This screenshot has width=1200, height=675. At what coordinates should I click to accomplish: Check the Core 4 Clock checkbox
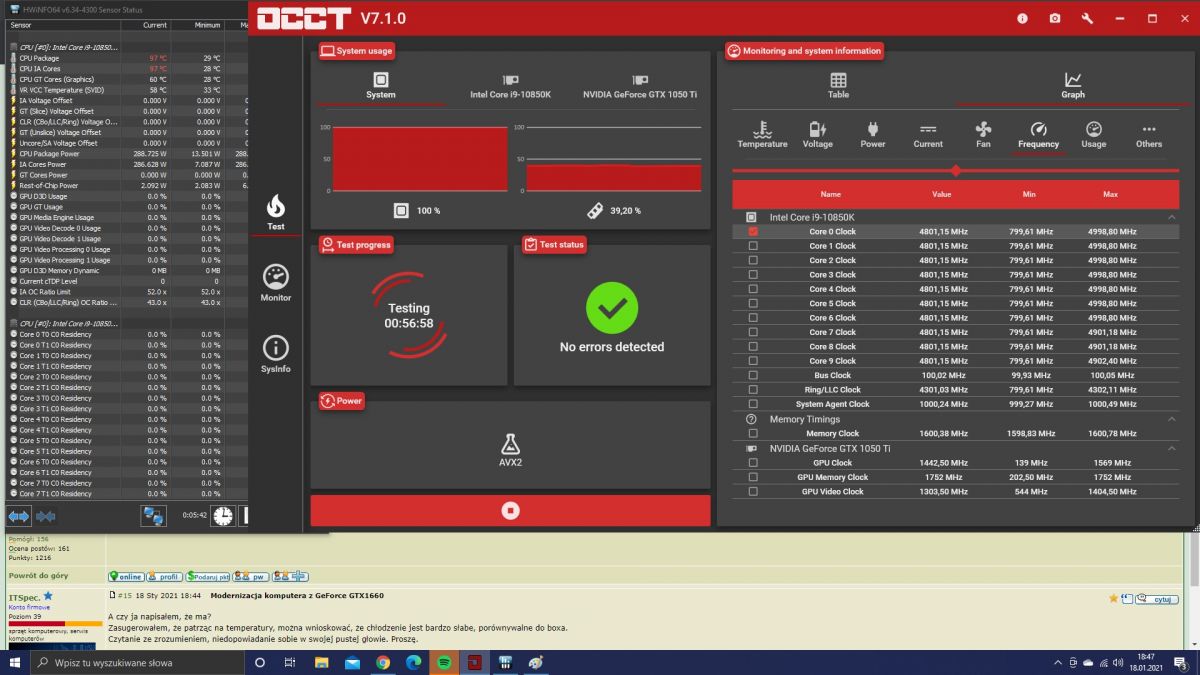click(x=753, y=289)
